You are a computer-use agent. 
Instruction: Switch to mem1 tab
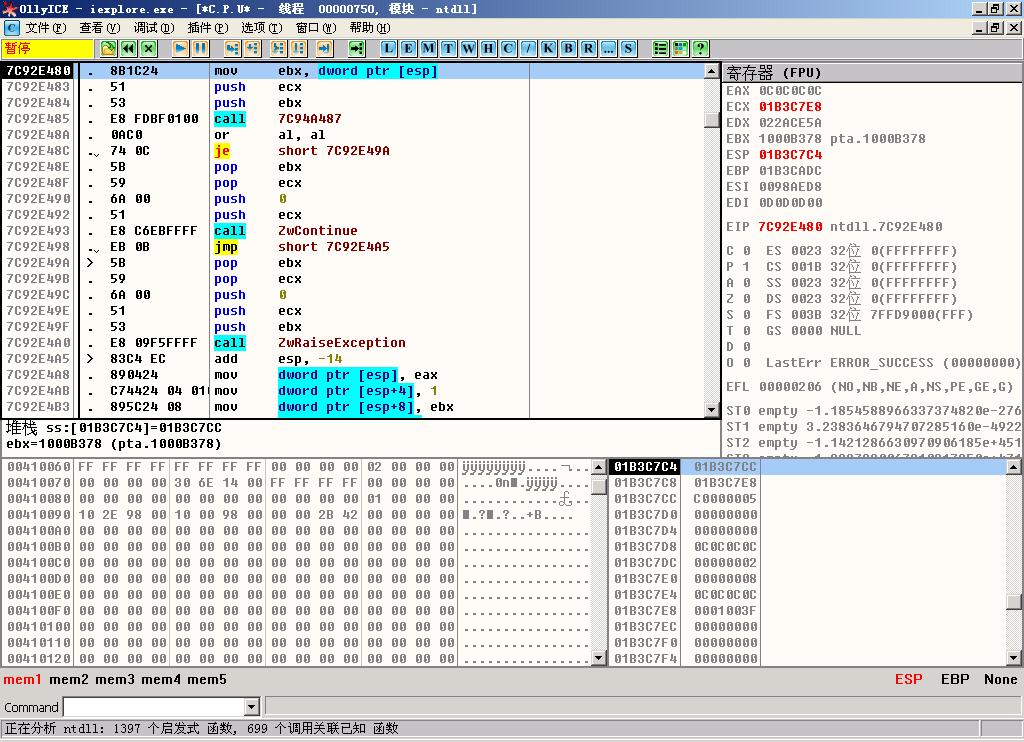(22, 679)
